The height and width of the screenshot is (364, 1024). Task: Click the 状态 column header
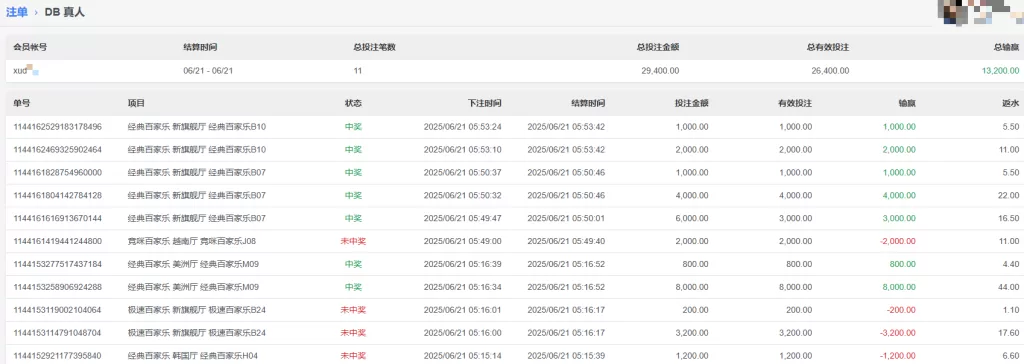(353, 103)
